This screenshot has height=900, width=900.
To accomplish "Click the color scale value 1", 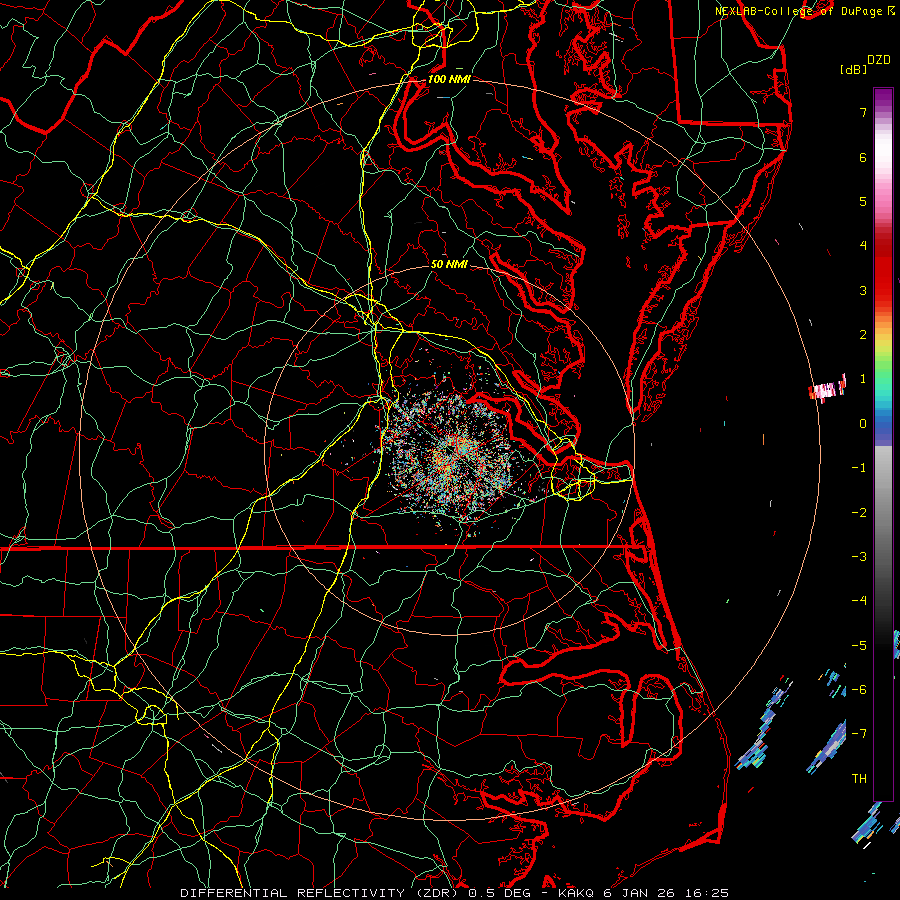I will 863,379.
